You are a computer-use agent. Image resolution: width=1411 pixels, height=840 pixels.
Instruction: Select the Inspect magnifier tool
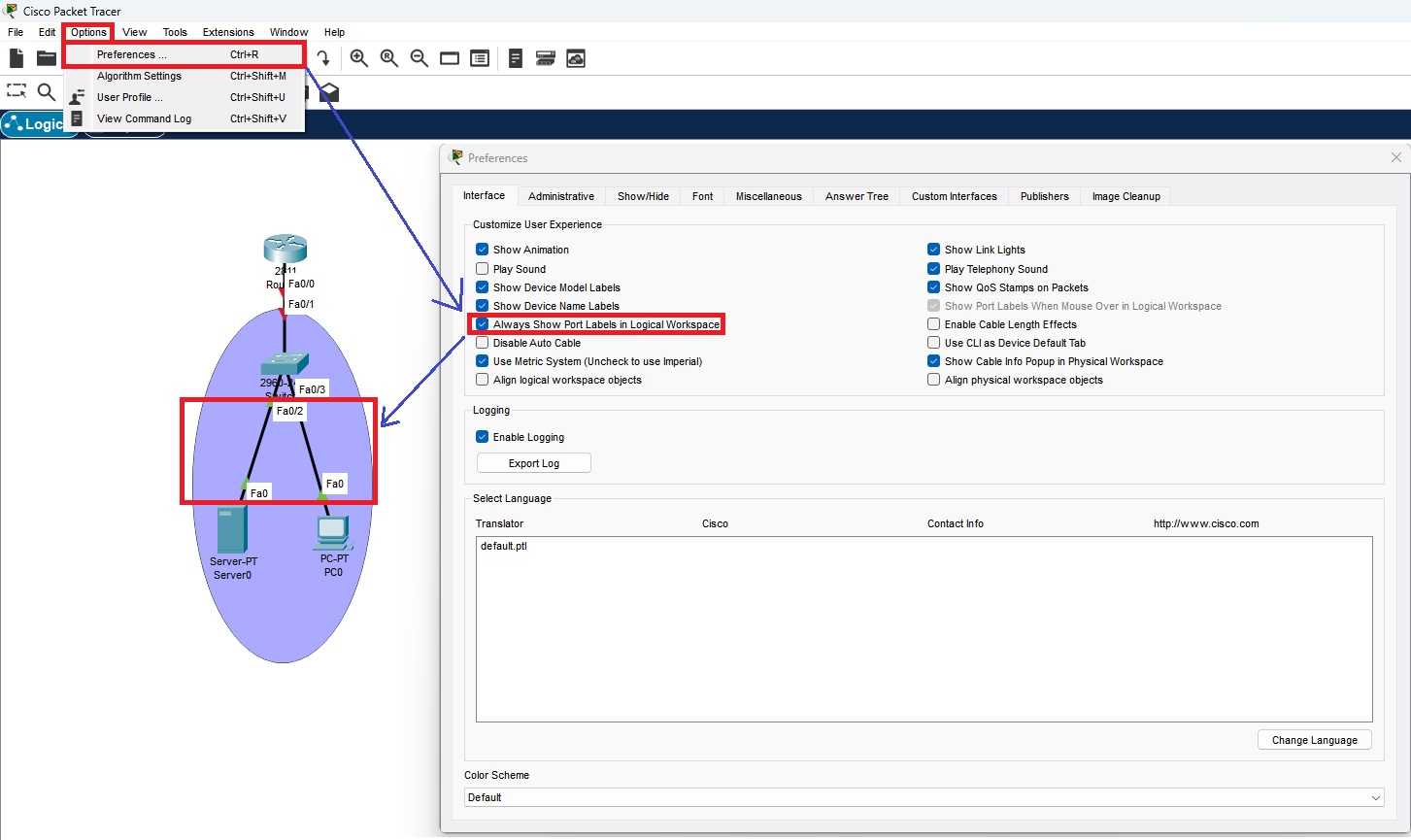pos(46,92)
